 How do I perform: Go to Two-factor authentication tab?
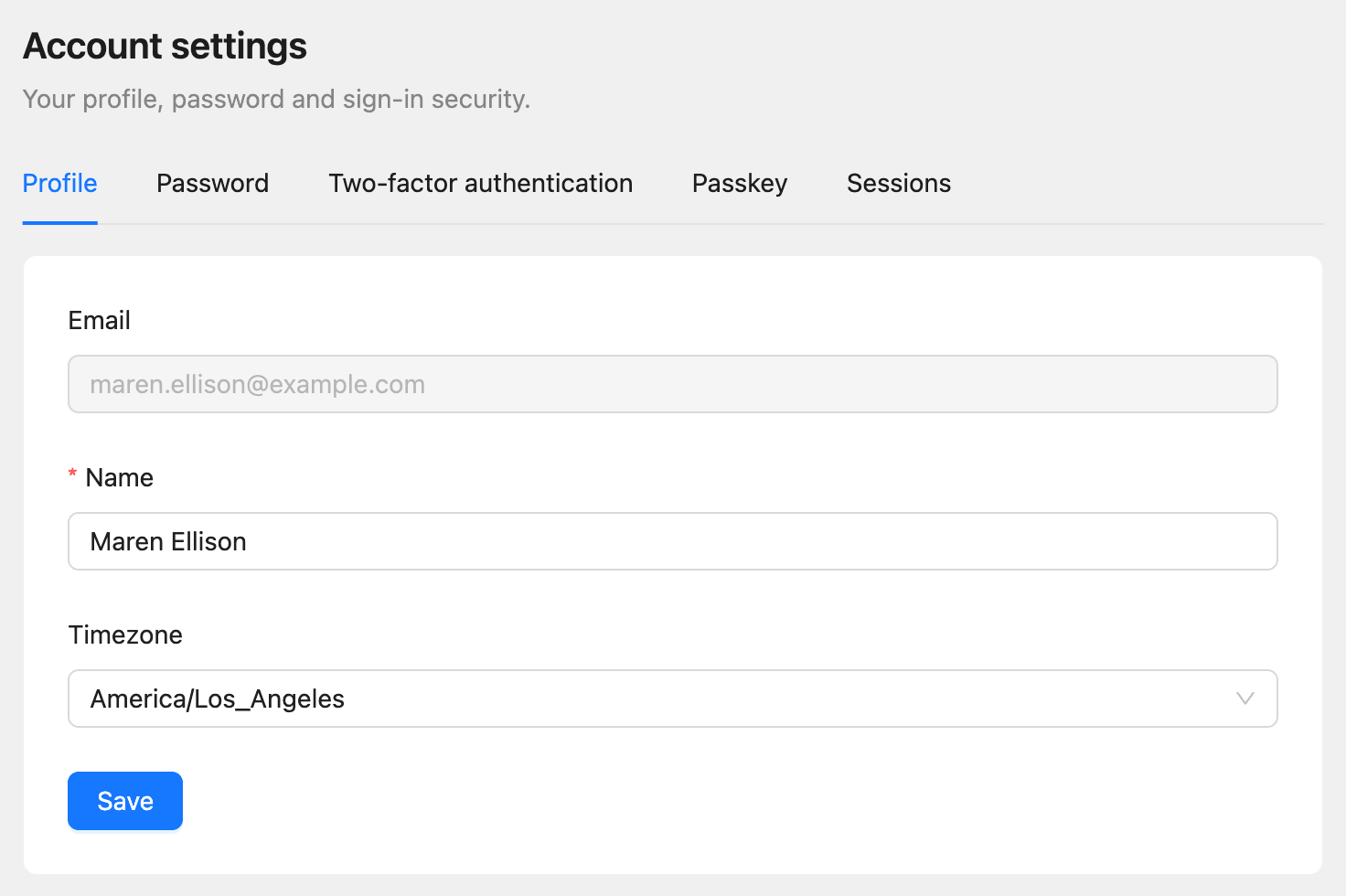point(481,184)
